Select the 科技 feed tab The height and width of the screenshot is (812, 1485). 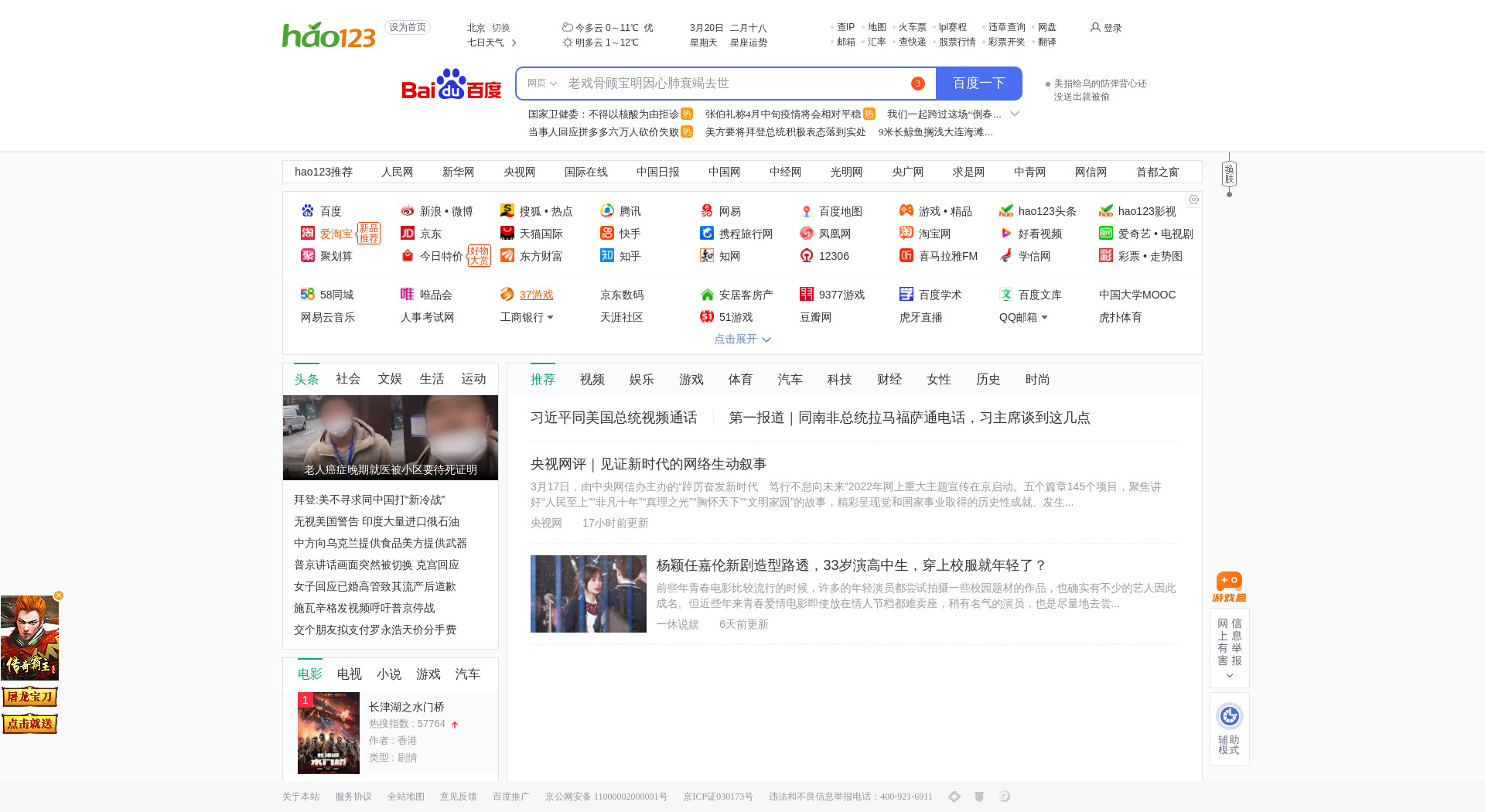point(840,380)
